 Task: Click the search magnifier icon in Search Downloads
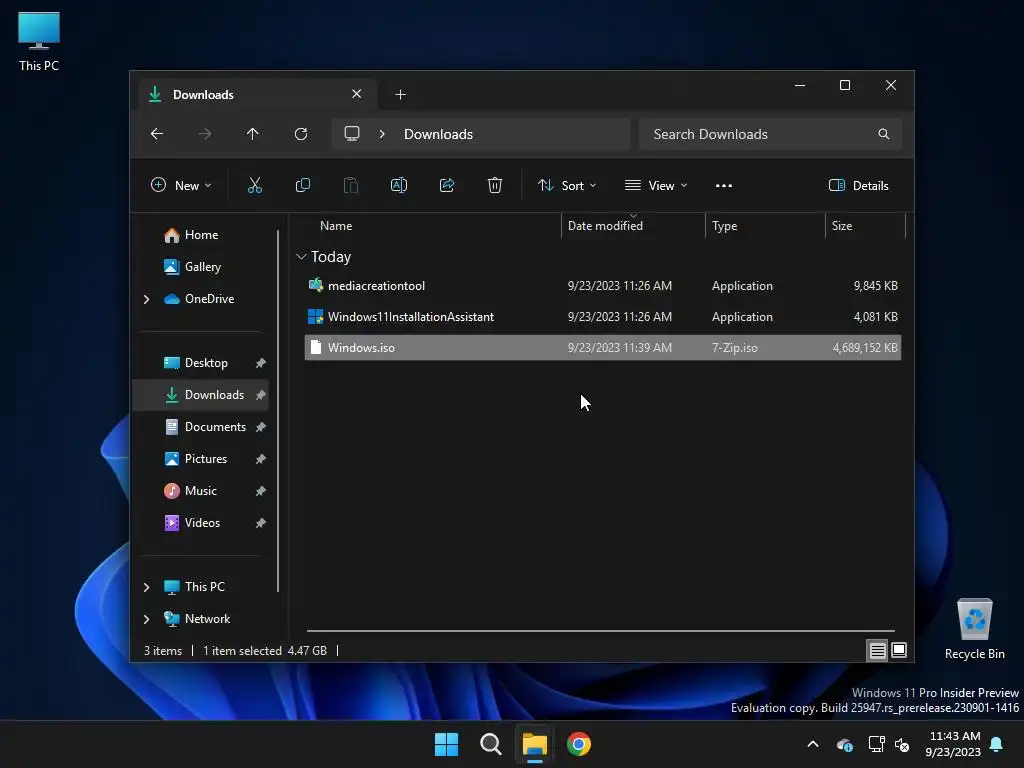(884, 134)
